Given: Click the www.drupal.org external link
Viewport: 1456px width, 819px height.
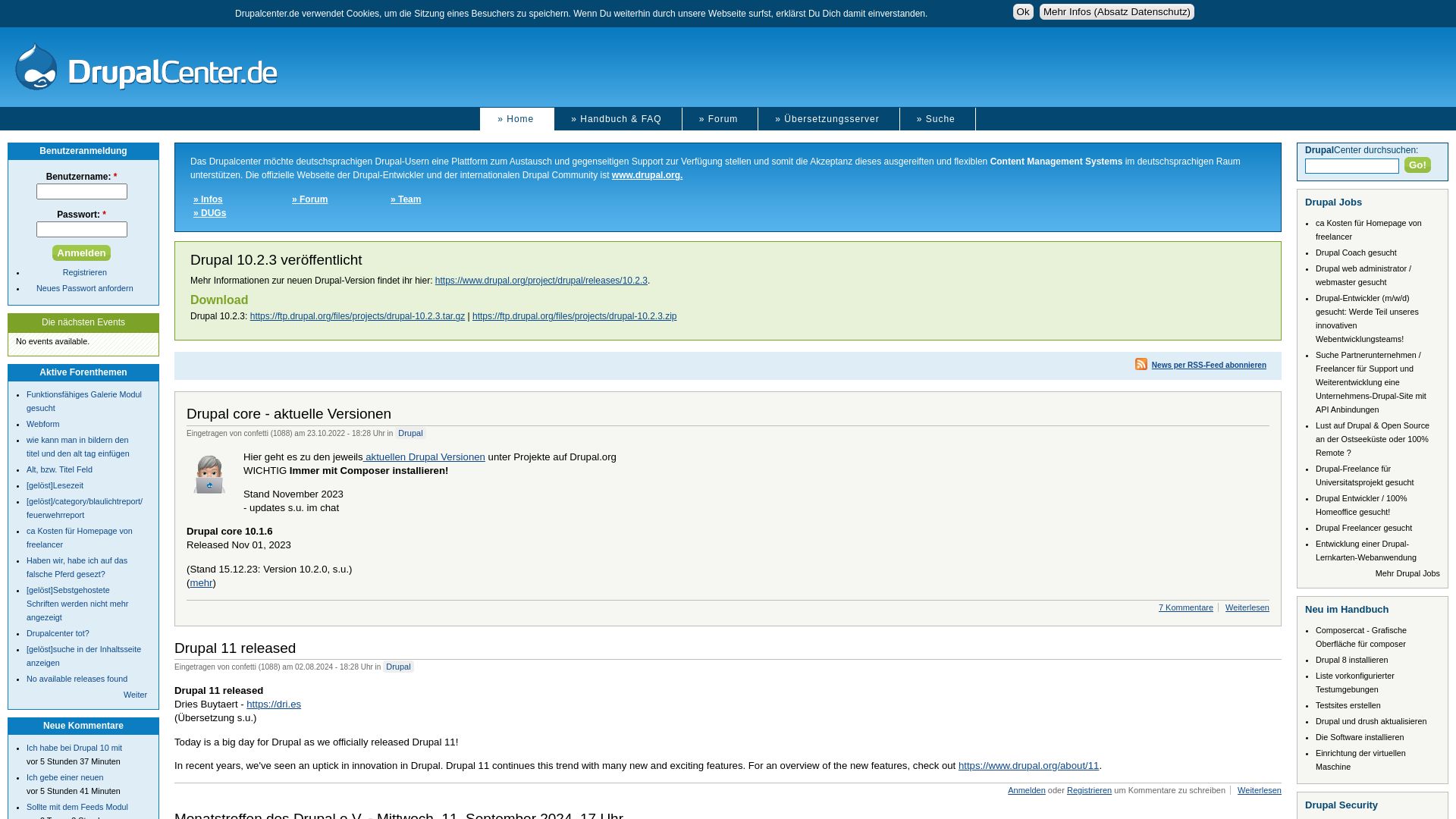Looking at the screenshot, I should pyautogui.click(x=647, y=174).
